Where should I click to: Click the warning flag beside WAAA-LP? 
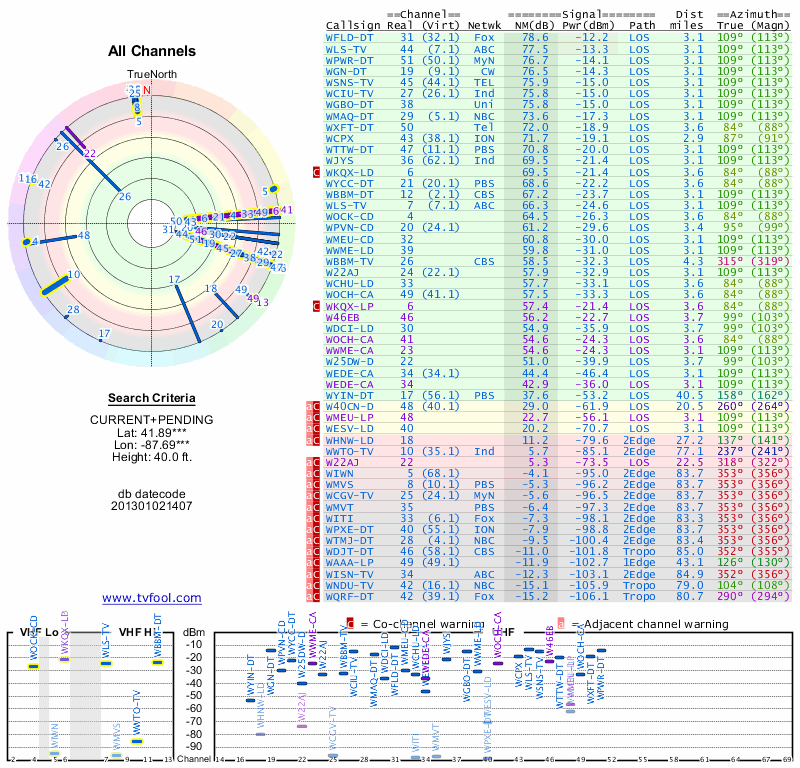(x=313, y=563)
